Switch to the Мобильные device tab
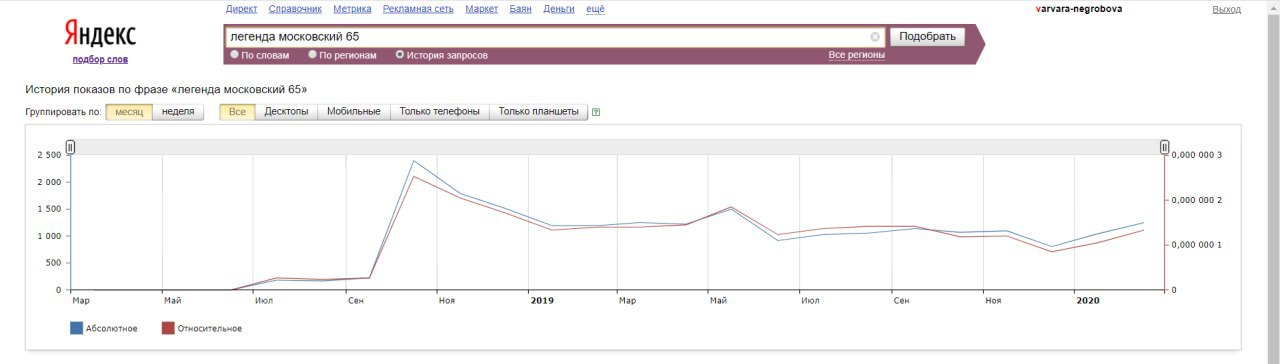The image size is (1280, 364). point(354,111)
